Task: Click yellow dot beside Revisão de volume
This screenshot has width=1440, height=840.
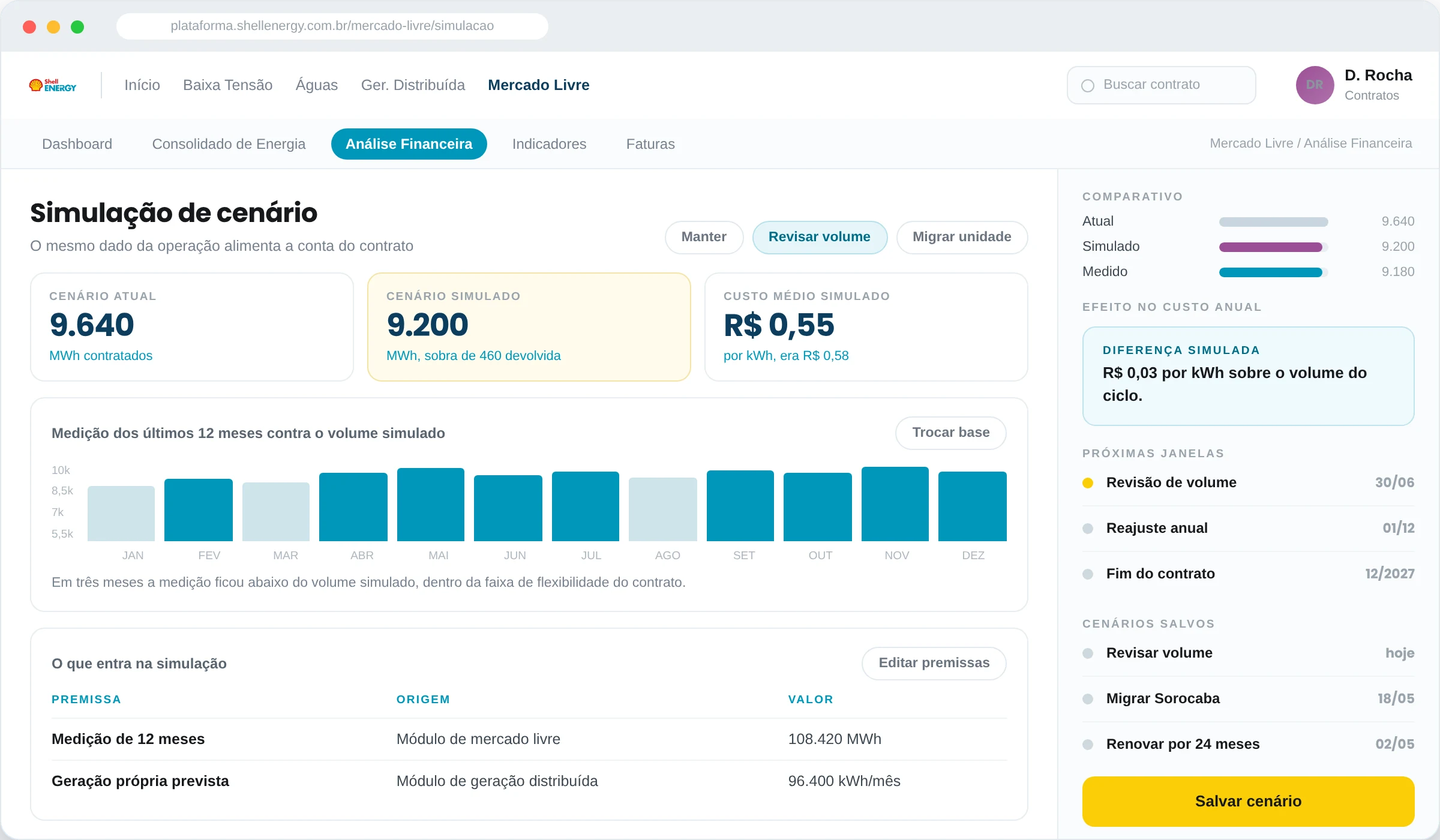Action: click(1087, 483)
